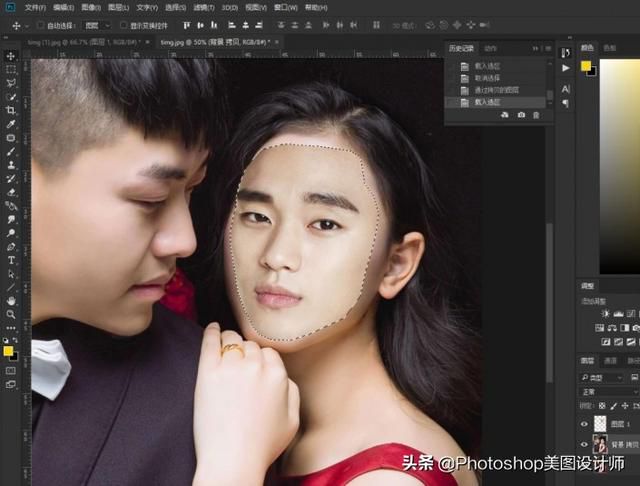Open the 文件(F) menu

(35, 7)
